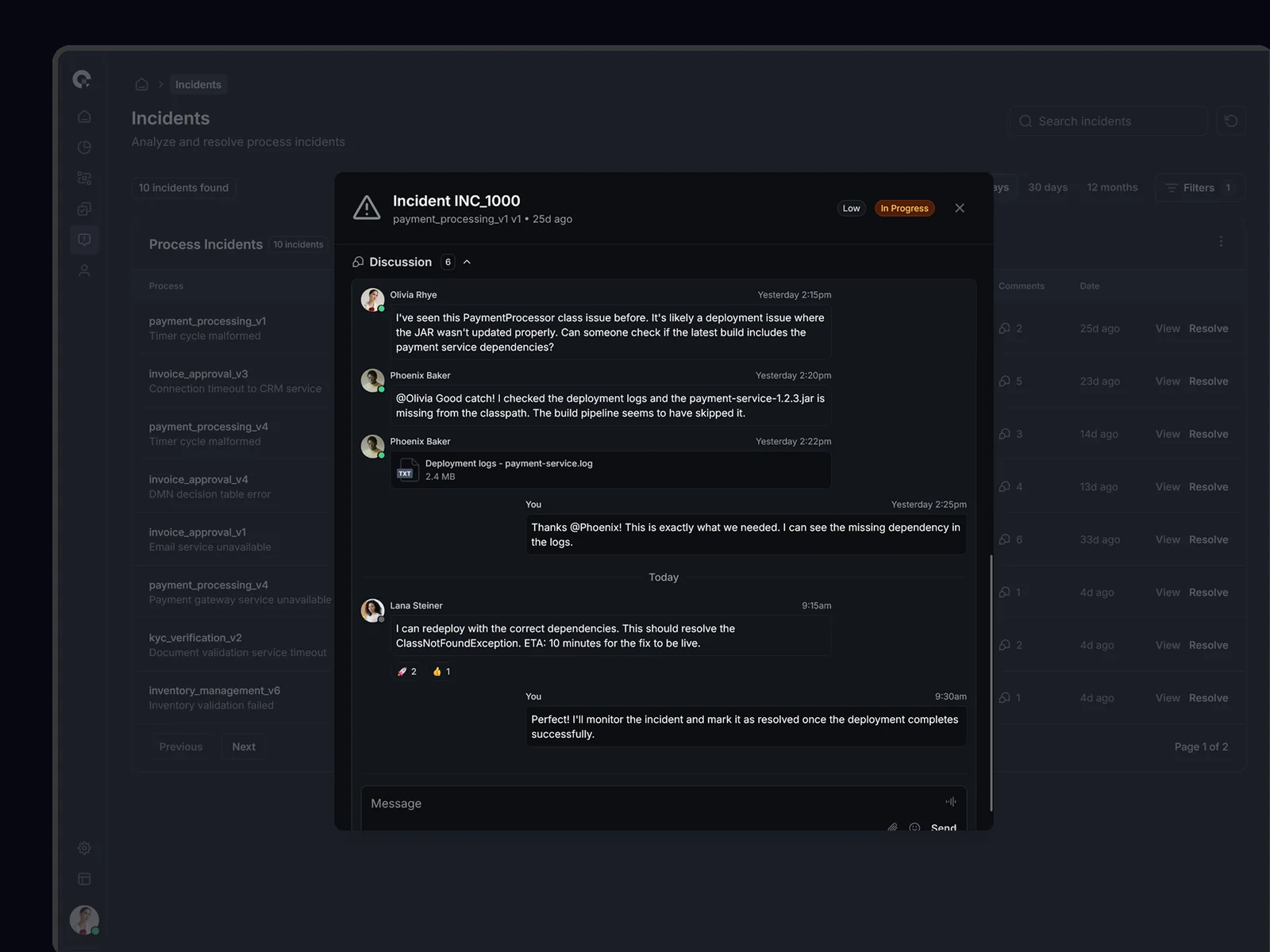The image size is (1270, 952).
Task: Open the settings gear in sidebar
Action: point(84,848)
